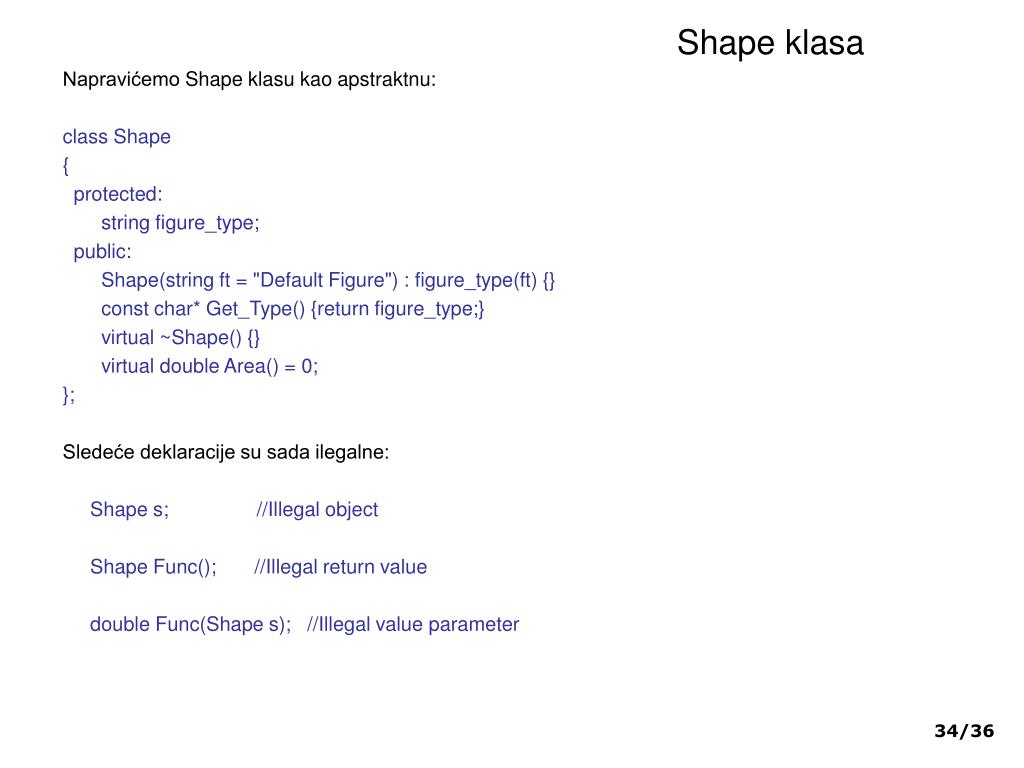Viewport: 1024px width, 768px height.
Task: Select the "Shape Func();" declaration
Action: tap(153, 567)
